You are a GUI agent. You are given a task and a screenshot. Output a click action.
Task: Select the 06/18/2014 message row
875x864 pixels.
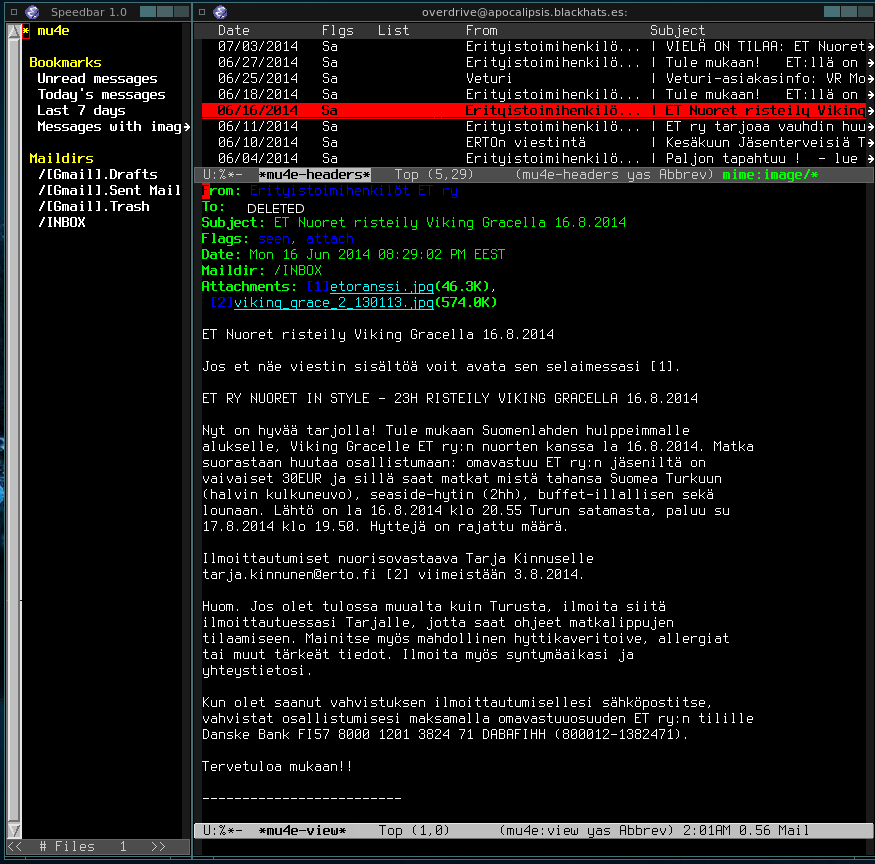534,95
